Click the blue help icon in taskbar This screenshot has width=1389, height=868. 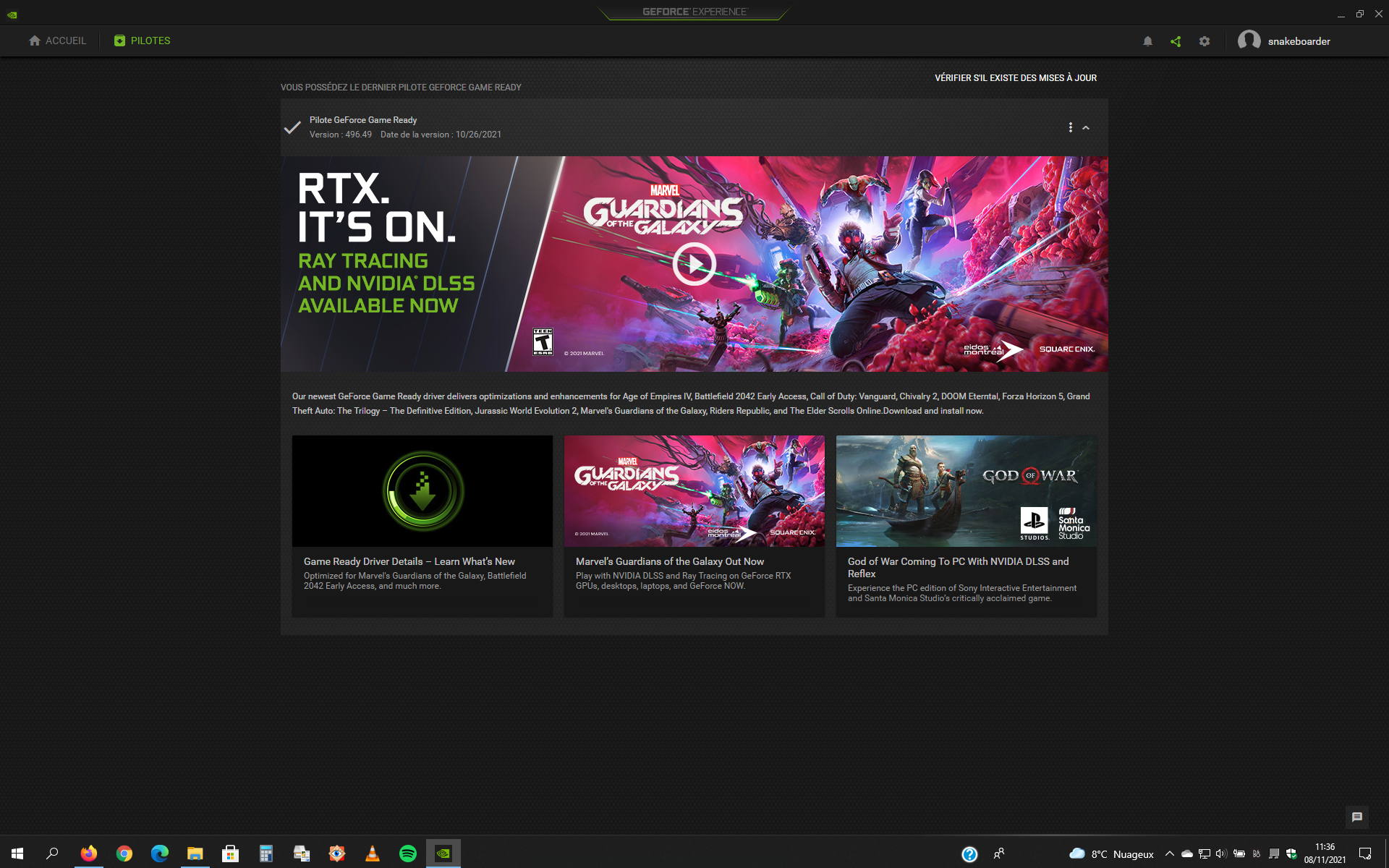(x=969, y=854)
